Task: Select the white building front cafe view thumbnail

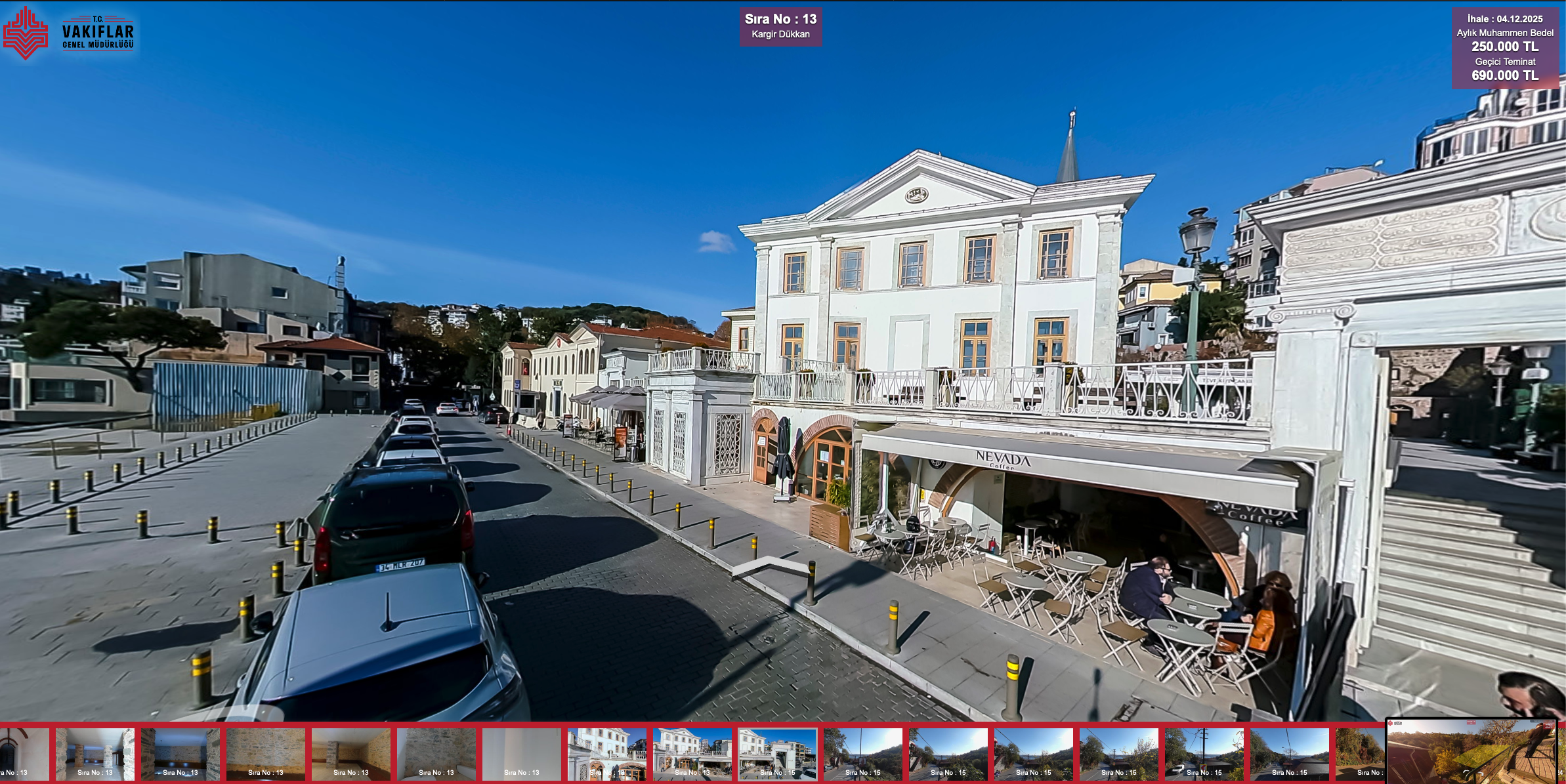Action: tap(692, 754)
